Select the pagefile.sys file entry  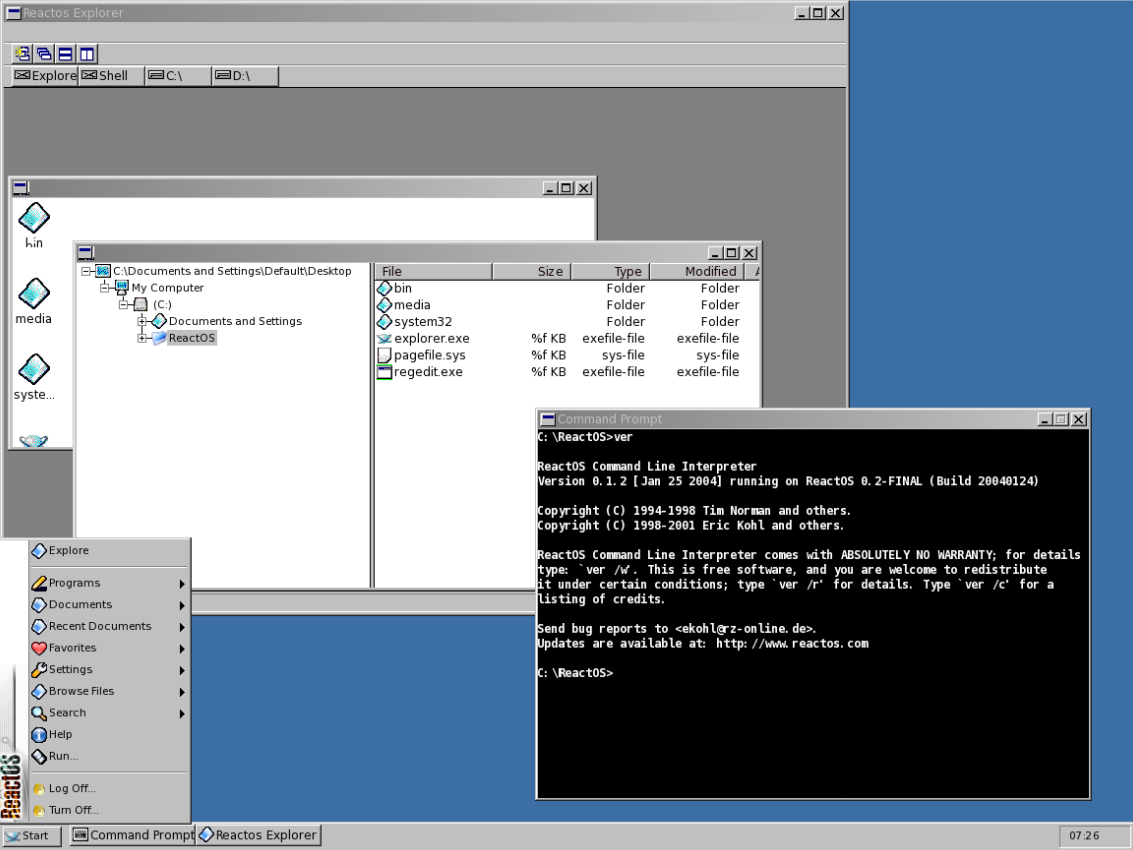[x=429, y=355]
